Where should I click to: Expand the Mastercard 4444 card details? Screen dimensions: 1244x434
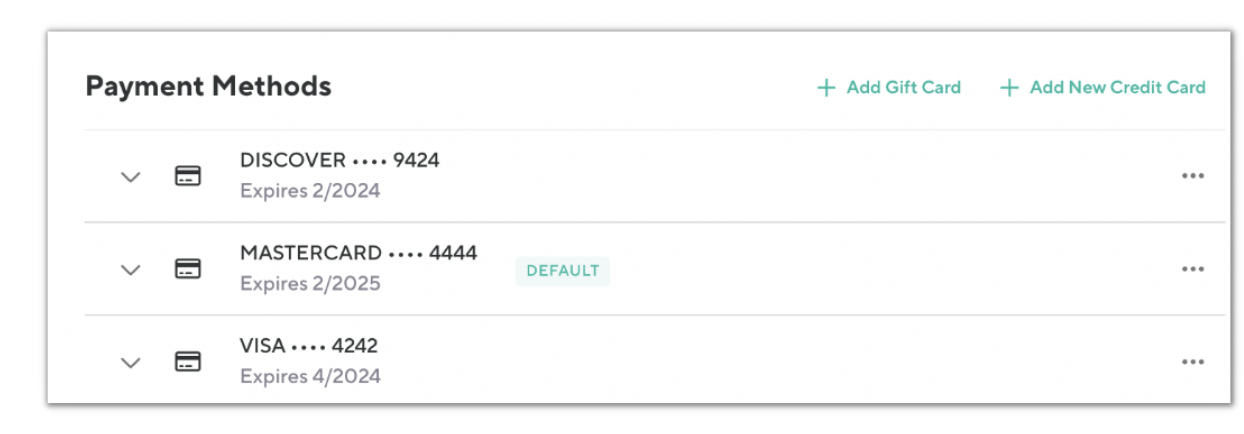pyautogui.click(x=131, y=270)
